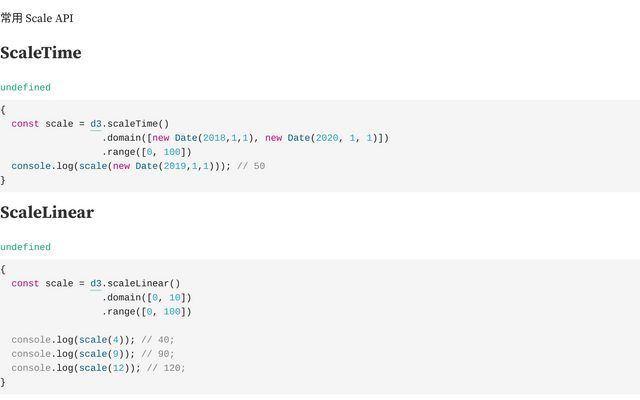Click the console.log(scale(12)) line
The image size is (640, 400).
click(83, 368)
